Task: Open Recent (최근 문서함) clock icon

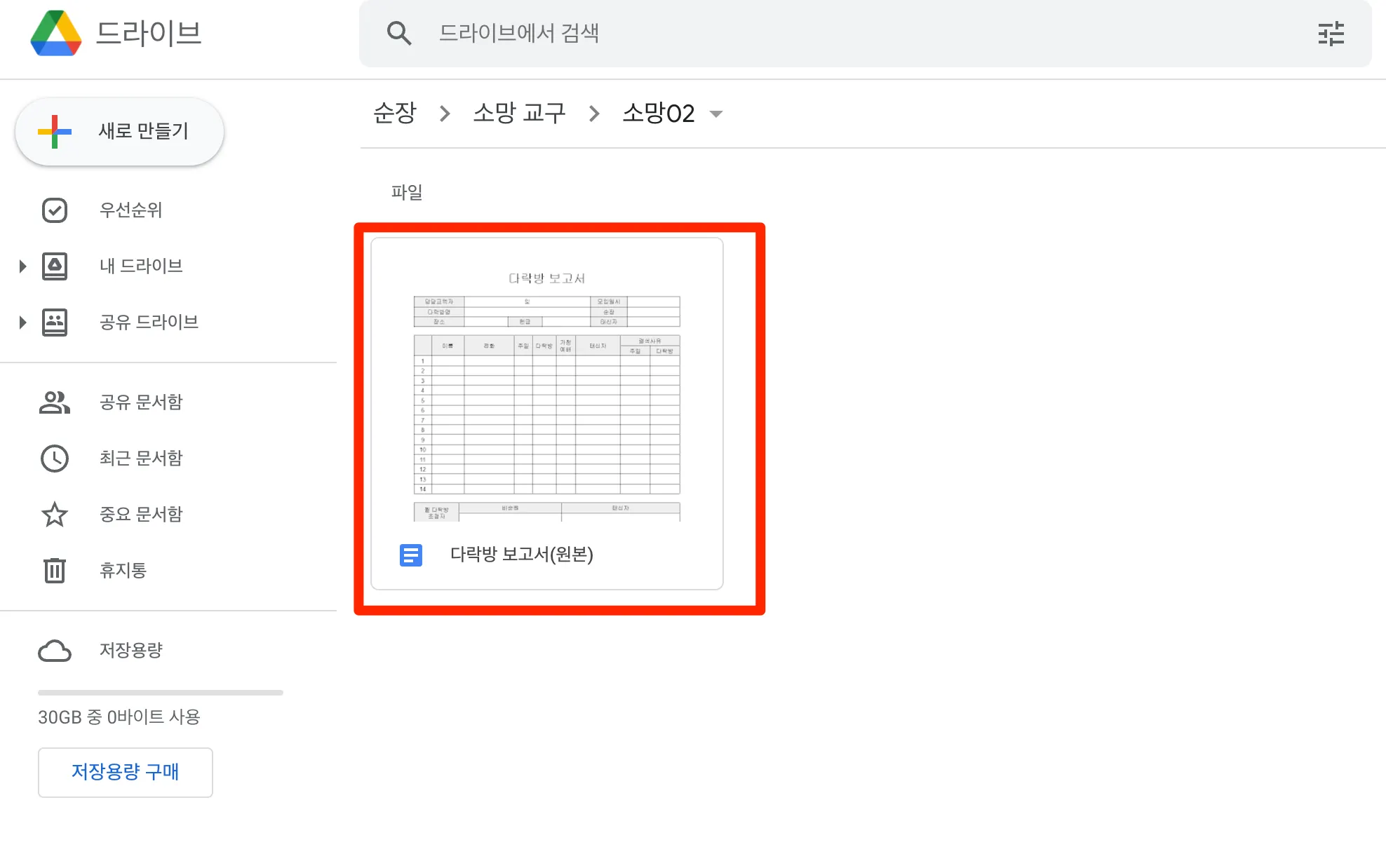Action: [55, 459]
